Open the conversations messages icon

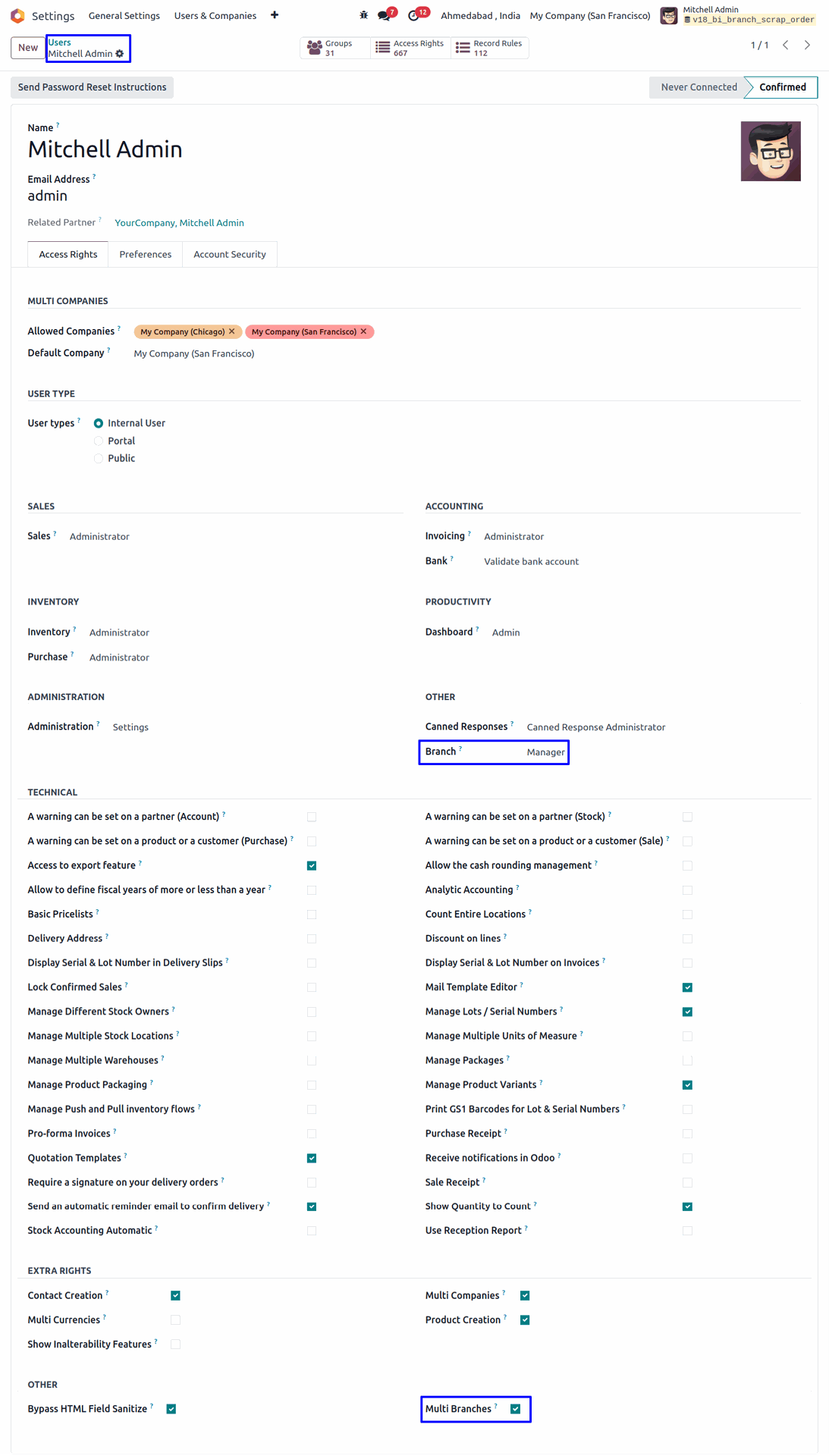385,15
